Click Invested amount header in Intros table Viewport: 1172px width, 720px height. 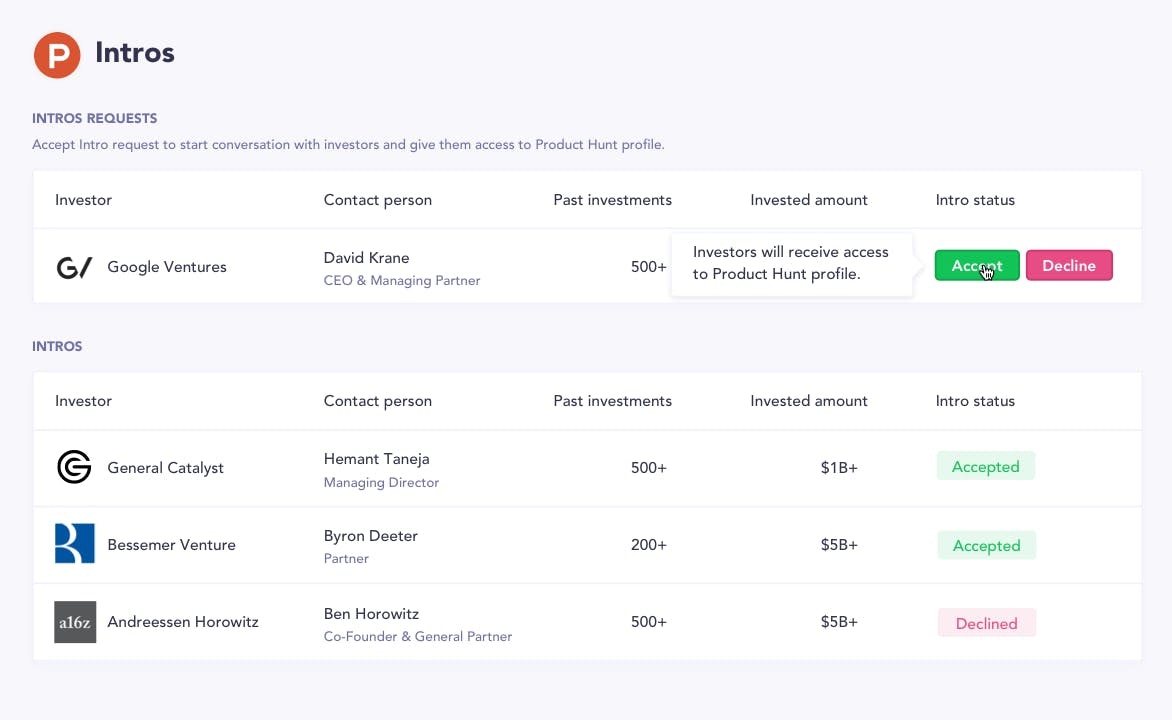coord(809,401)
